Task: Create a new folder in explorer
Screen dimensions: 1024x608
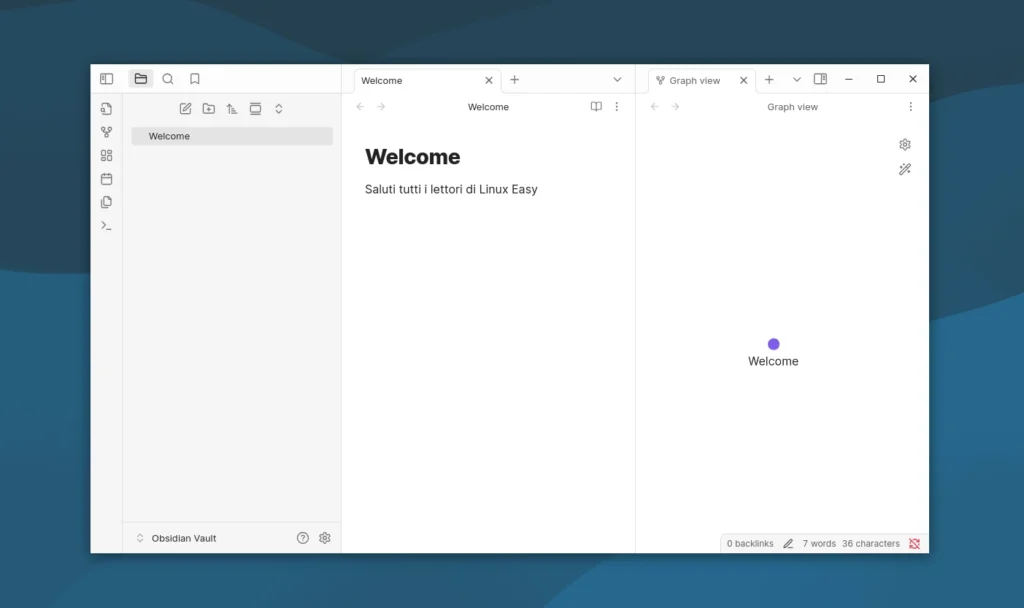Action: point(208,109)
